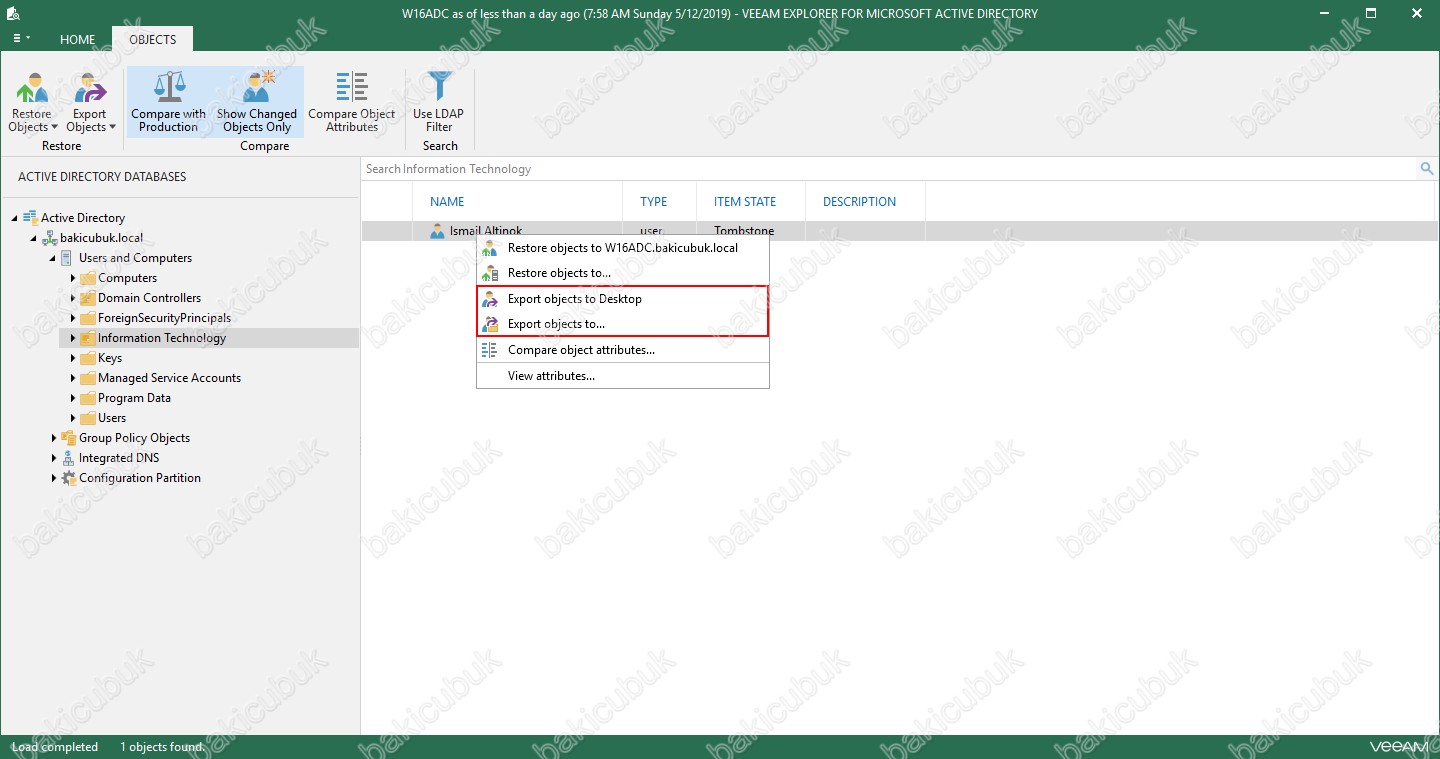Select the Ismail Altinok user row
This screenshot has height=759, width=1440.
(900, 231)
